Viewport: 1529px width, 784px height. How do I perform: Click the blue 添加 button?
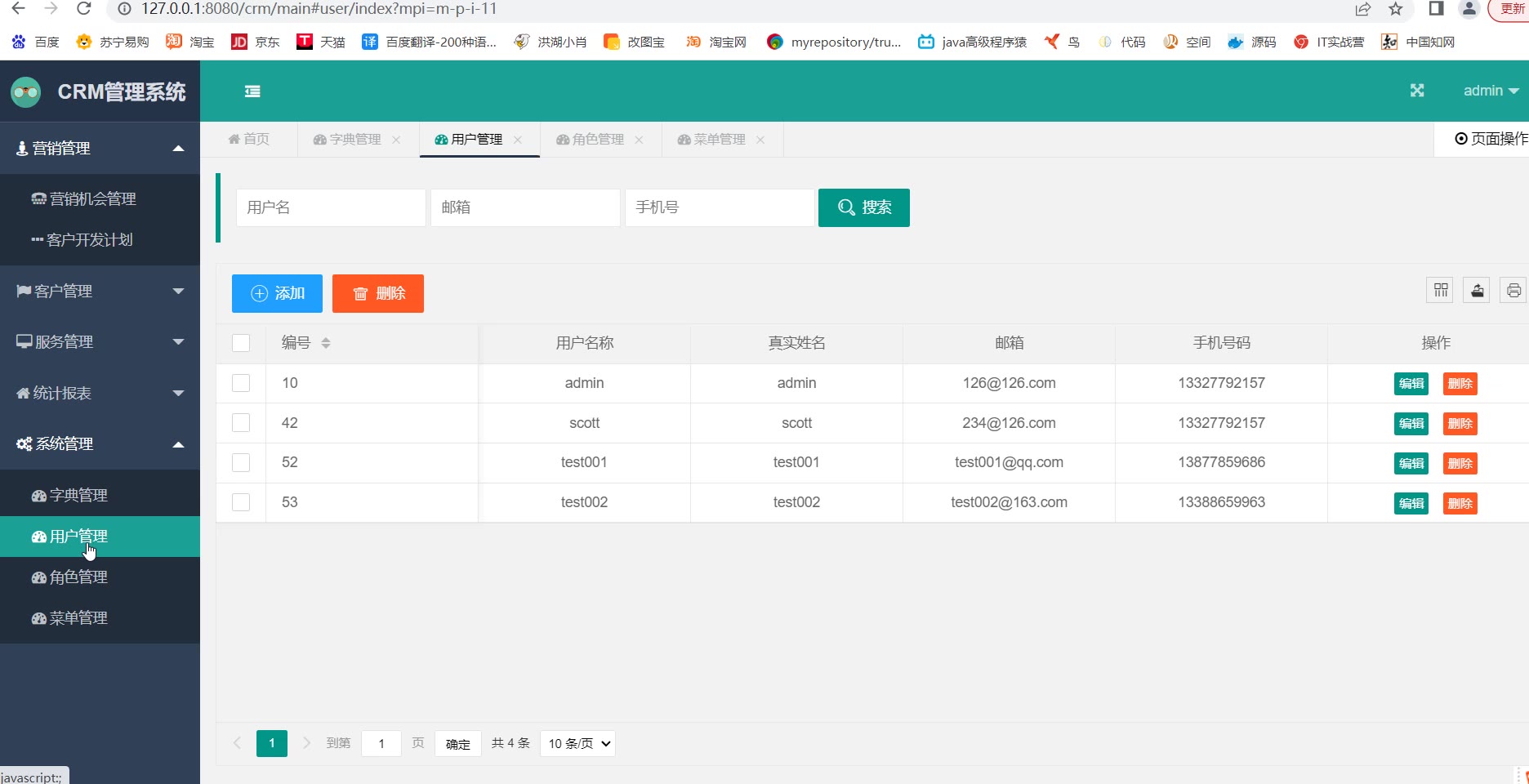click(277, 293)
